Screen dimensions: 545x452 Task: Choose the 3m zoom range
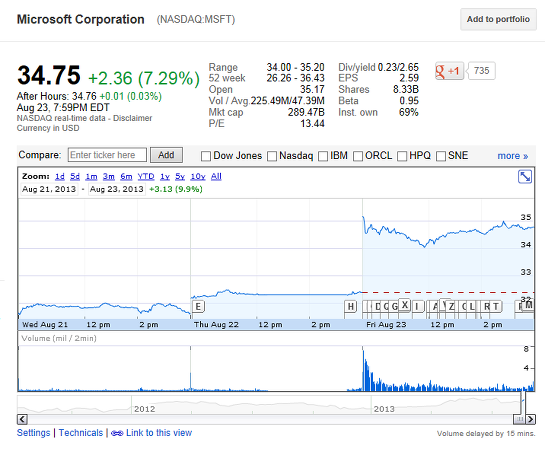(109, 177)
